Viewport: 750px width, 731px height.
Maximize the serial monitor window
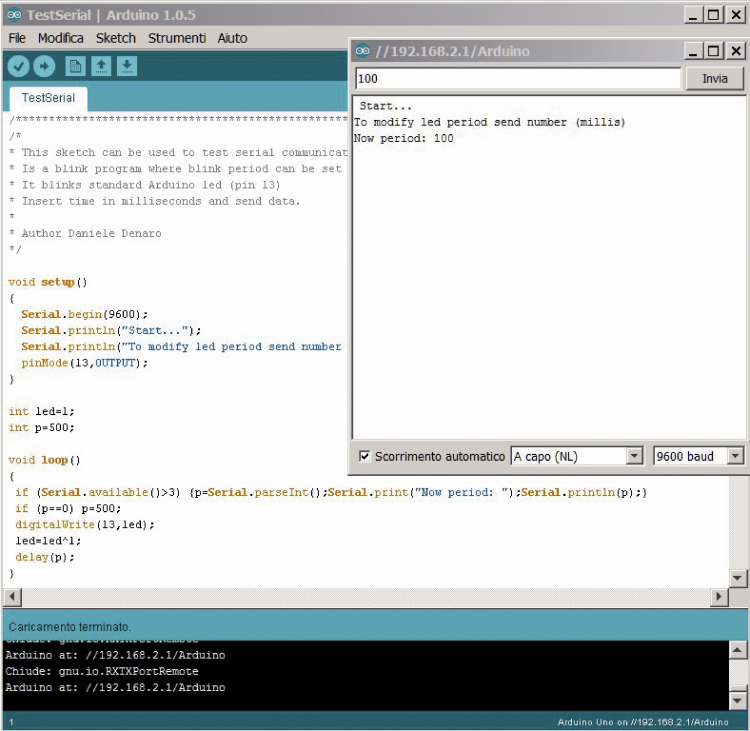713,51
